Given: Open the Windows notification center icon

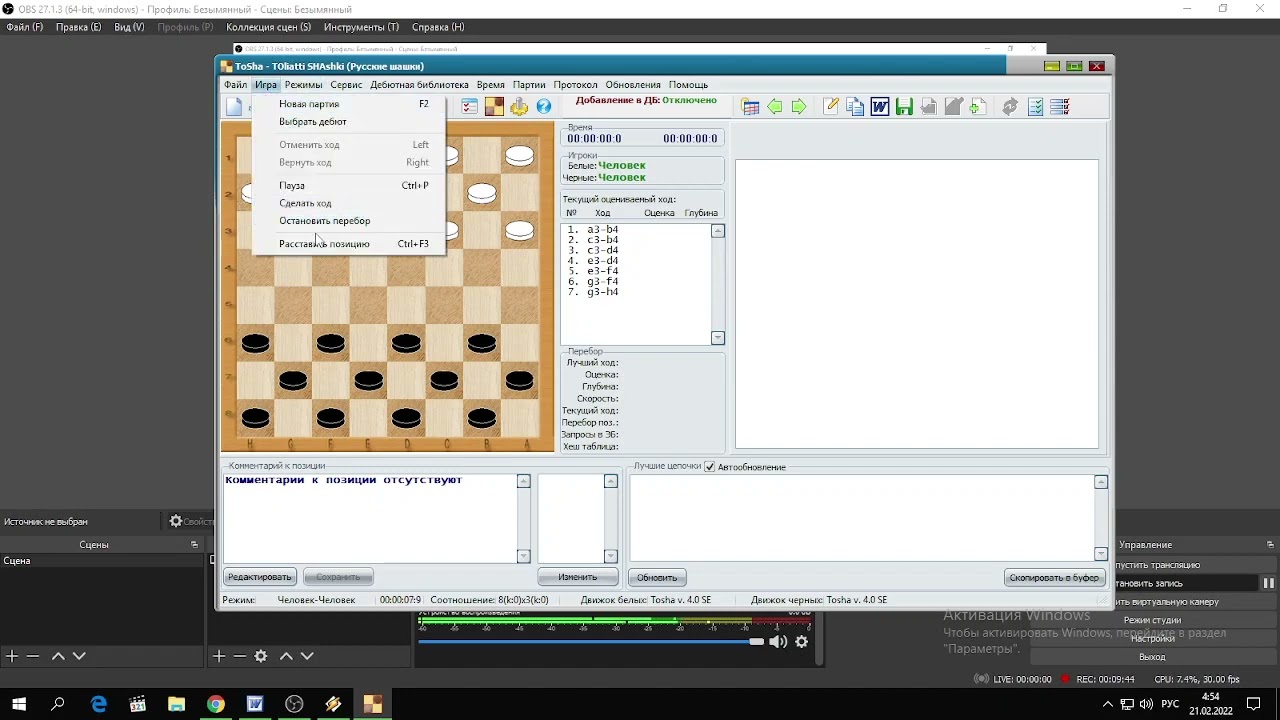Looking at the screenshot, I should tap(1253, 704).
